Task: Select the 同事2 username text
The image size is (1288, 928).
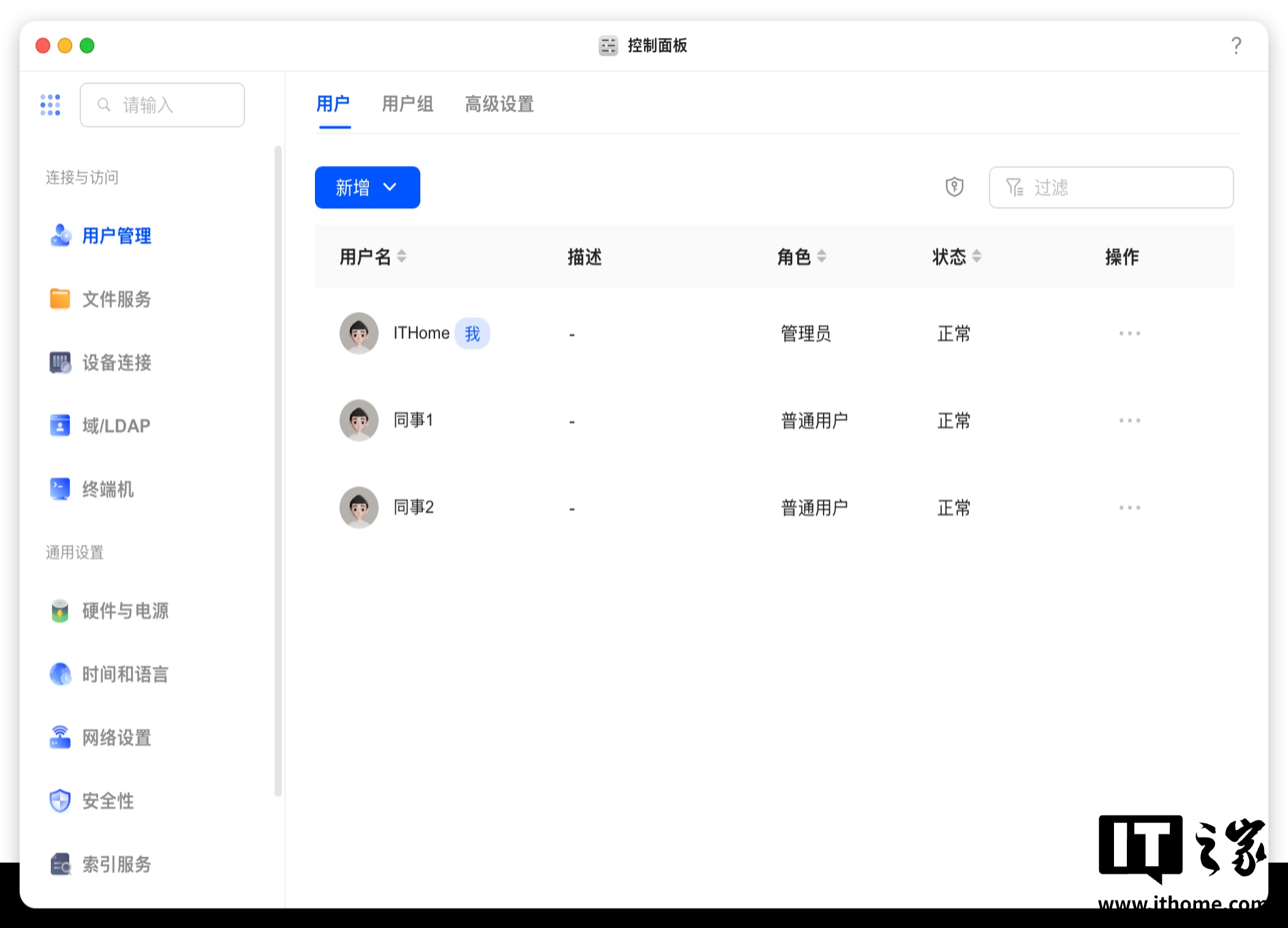Action: (x=414, y=507)
